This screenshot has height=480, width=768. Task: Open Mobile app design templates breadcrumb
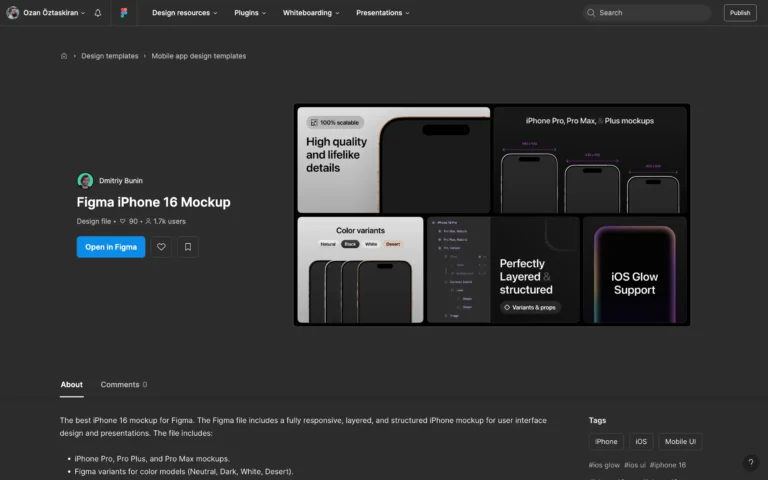point(198,56)
